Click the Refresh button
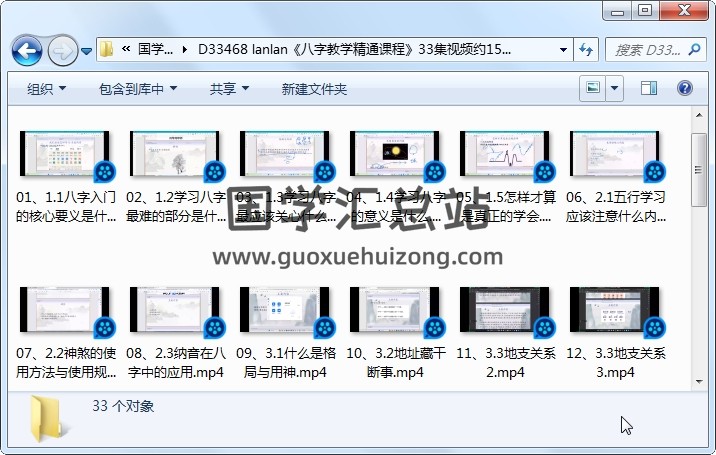This screenshot has width=716, height=455. [586, 49]
